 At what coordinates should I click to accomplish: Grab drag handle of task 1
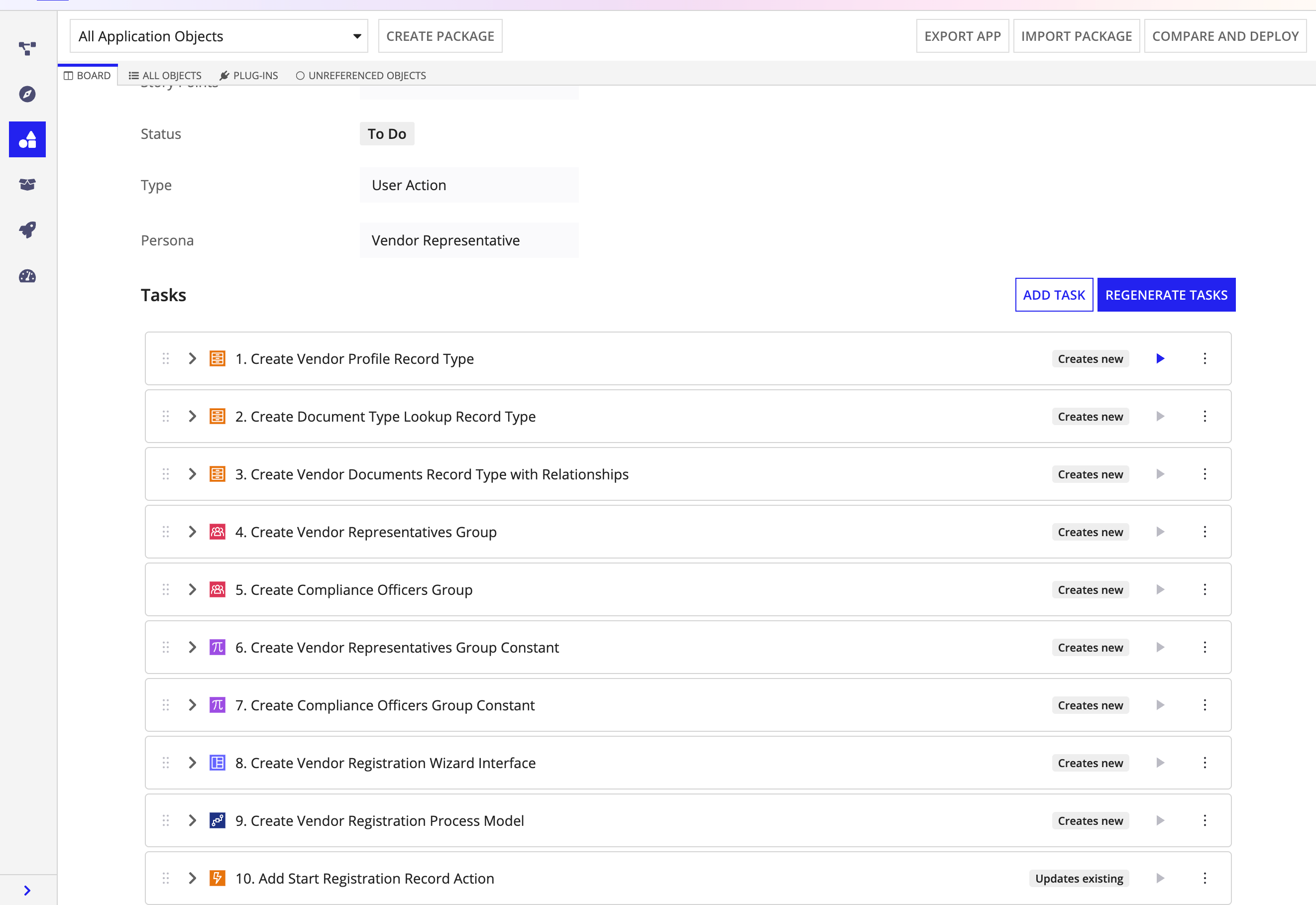pyautogui.click(x=166, y=358)
